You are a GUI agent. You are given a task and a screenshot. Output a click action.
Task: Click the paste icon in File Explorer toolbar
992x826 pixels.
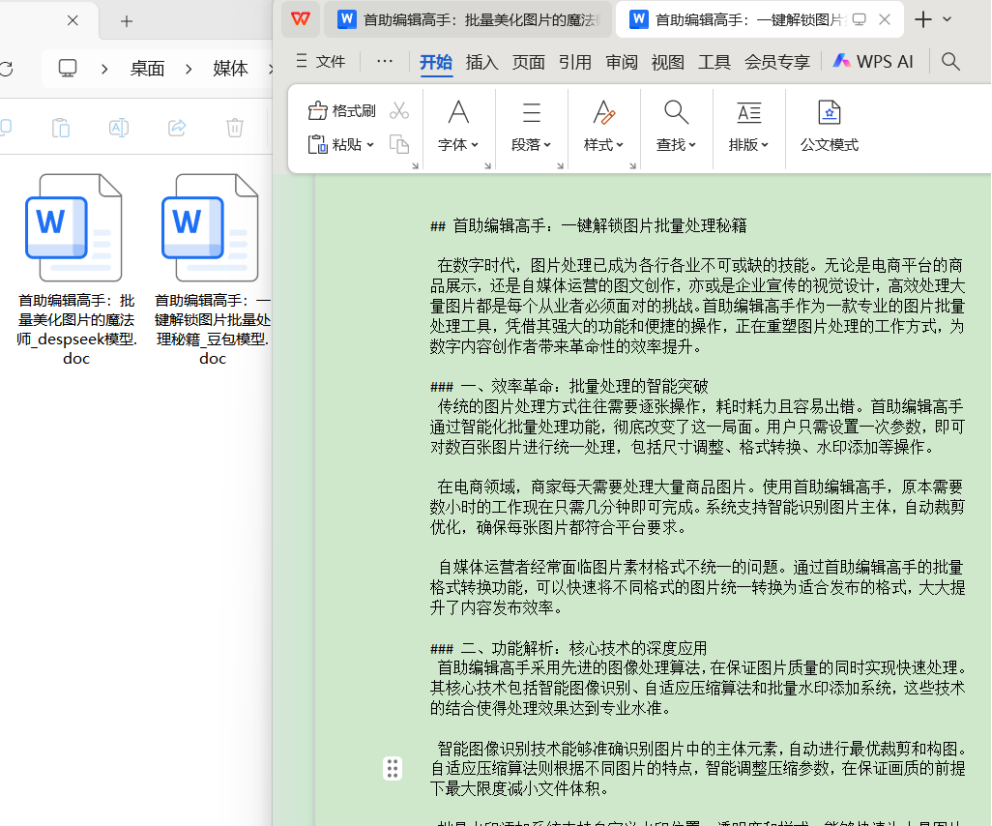(61, 128)
